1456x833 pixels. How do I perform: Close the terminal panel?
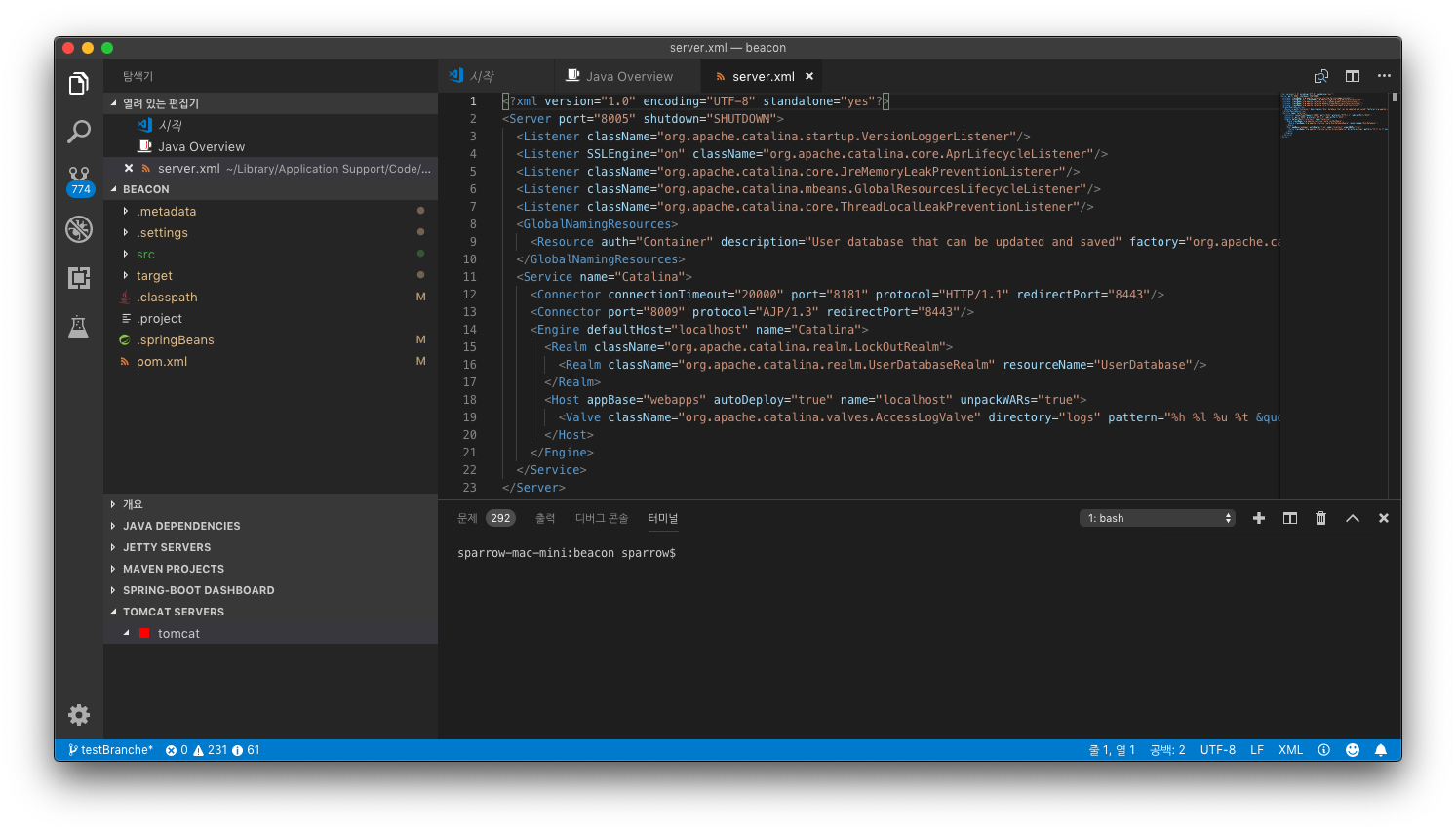tap(1384, 518)
